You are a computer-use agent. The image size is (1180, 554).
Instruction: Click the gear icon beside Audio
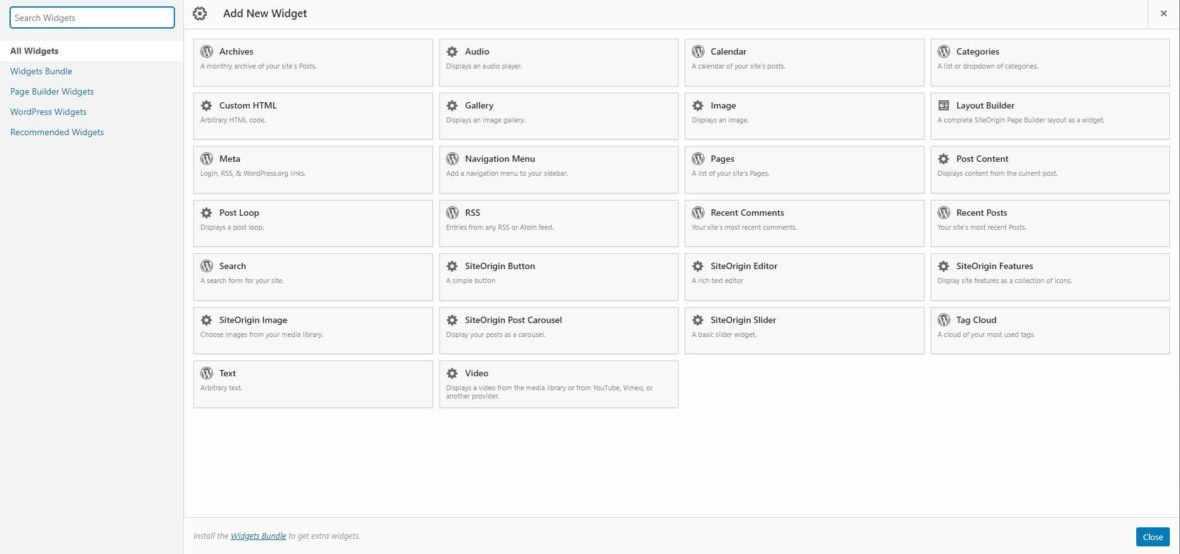[x=452, y=52]
